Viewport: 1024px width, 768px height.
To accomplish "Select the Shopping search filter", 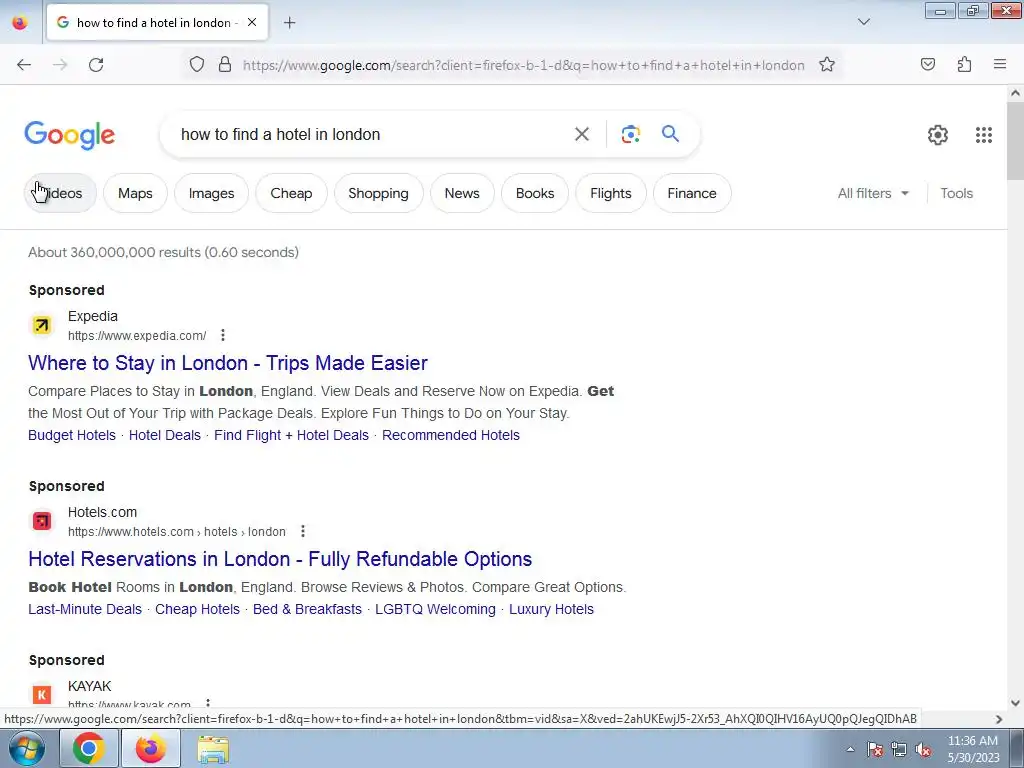I will pyautogui.click(x=378, y=193).
